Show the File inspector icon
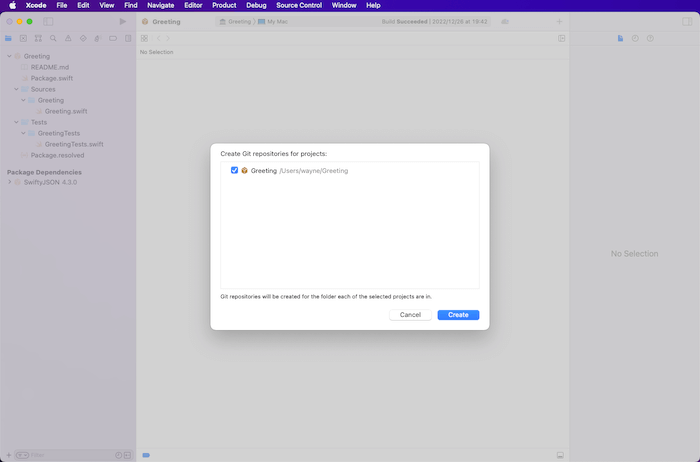This screenshot has width=700, height=462. coord(620,38)
